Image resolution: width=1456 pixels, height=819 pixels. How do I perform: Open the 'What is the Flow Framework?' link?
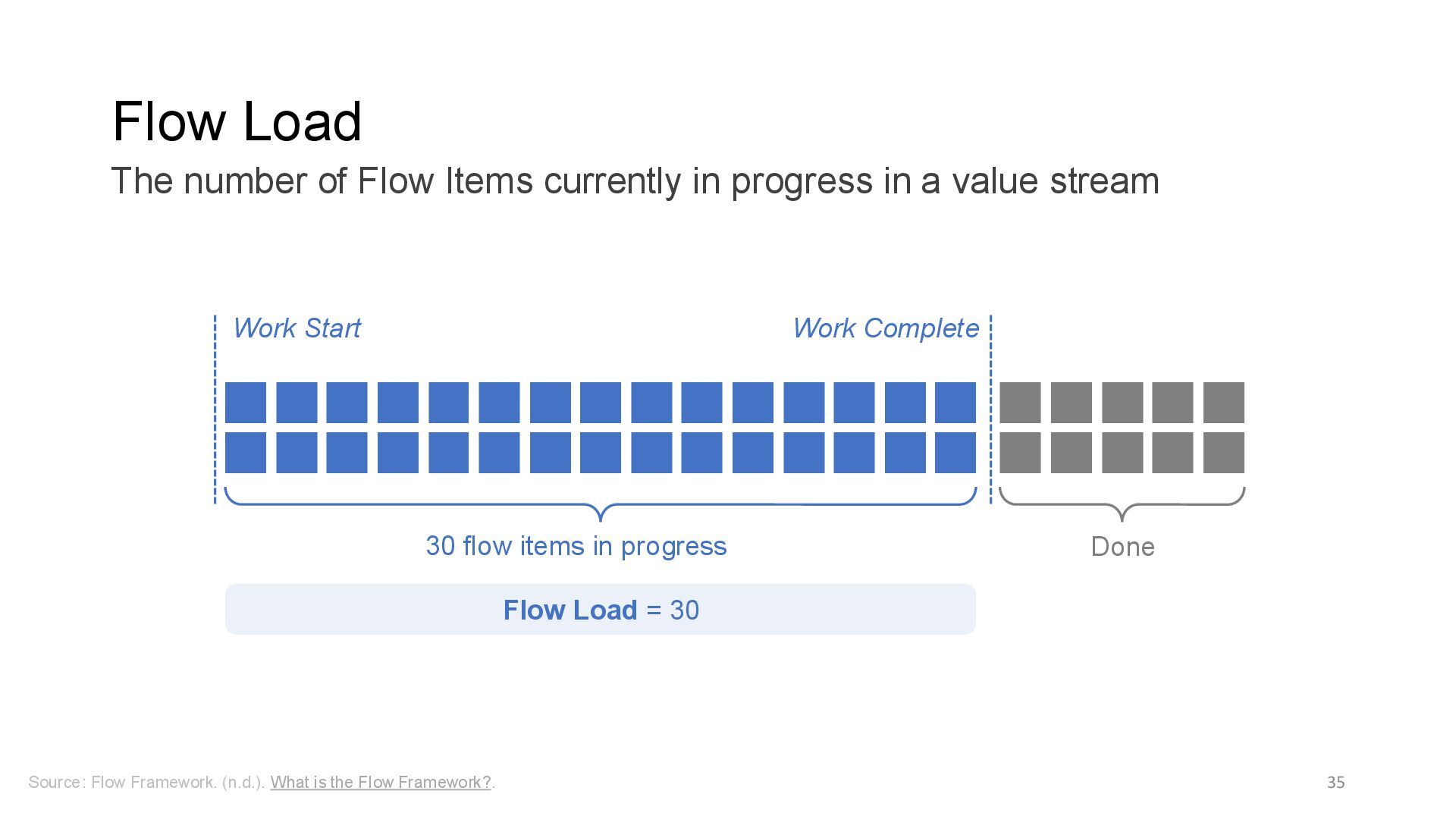(381, 782)
